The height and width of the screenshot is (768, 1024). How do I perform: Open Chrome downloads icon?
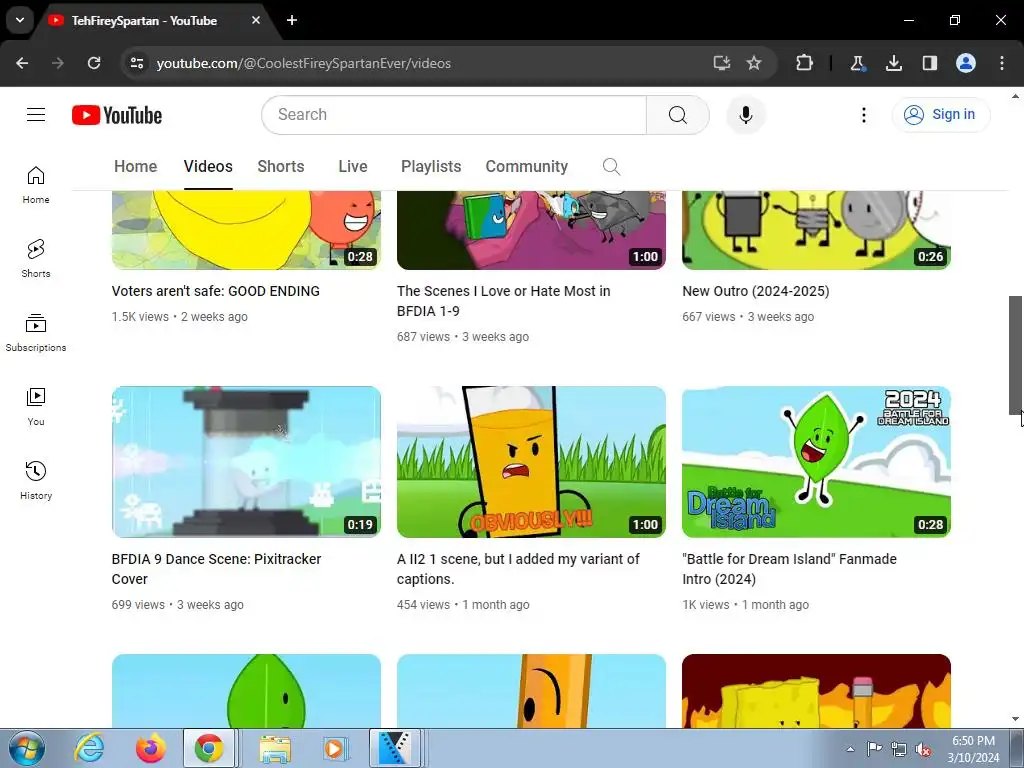click(x=893, y=63)
